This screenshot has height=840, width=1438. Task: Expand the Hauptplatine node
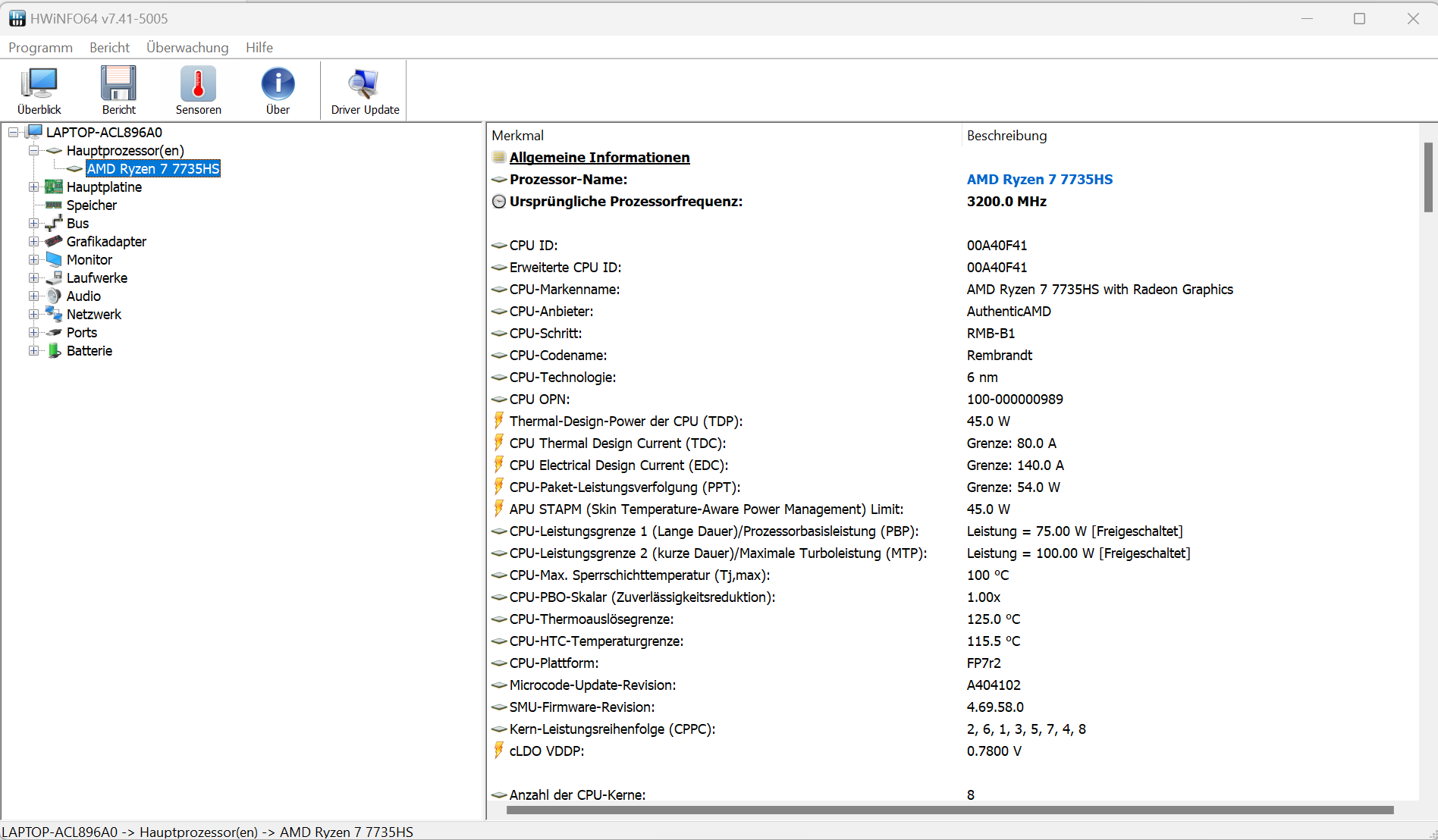[x=33, y=187]
